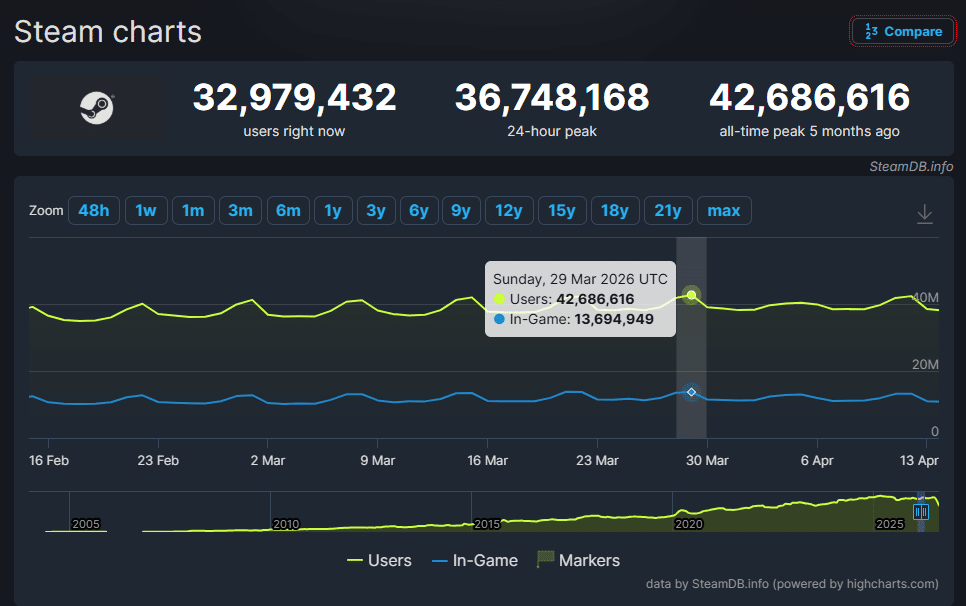Click the 42,686,616 all-time peak figure
The image size is (966, 606).
coord(810,97)
